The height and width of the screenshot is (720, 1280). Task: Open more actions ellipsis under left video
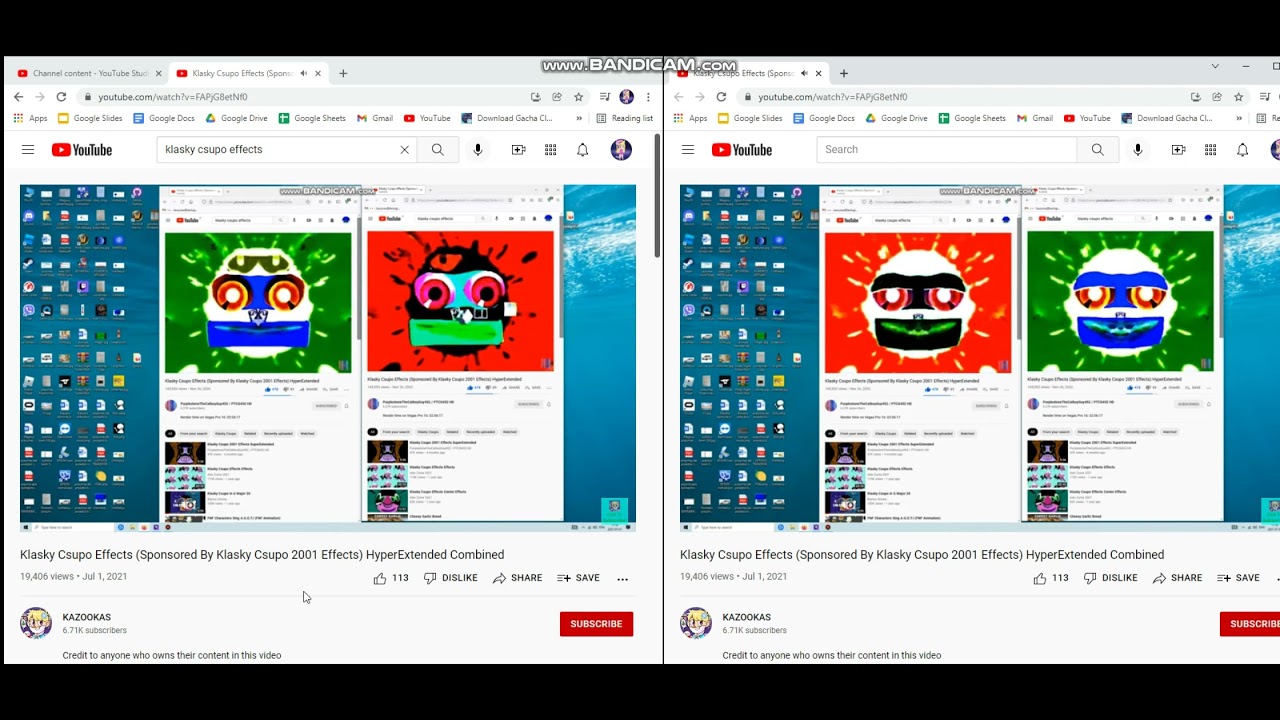point(622,578)
